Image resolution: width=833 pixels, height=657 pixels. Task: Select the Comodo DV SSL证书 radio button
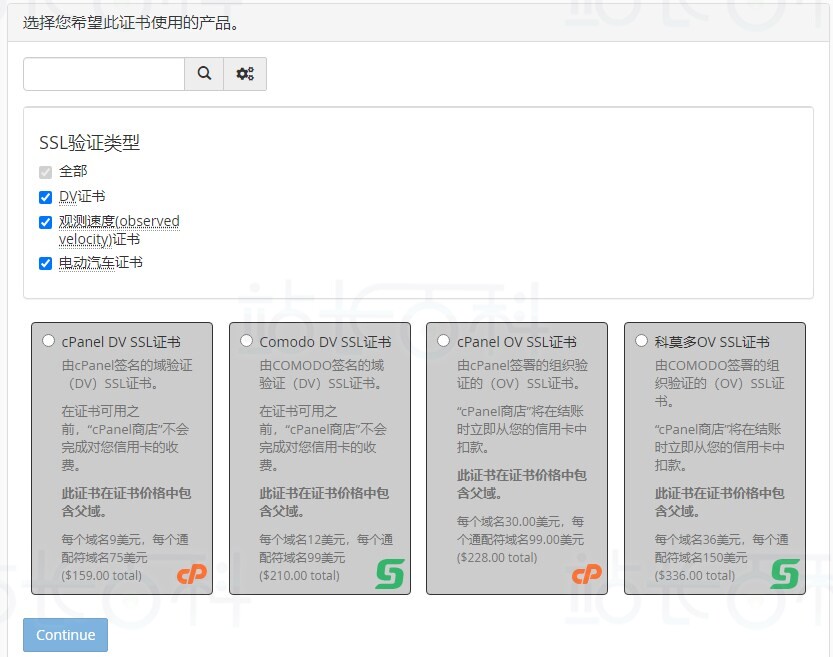point(246,341)
